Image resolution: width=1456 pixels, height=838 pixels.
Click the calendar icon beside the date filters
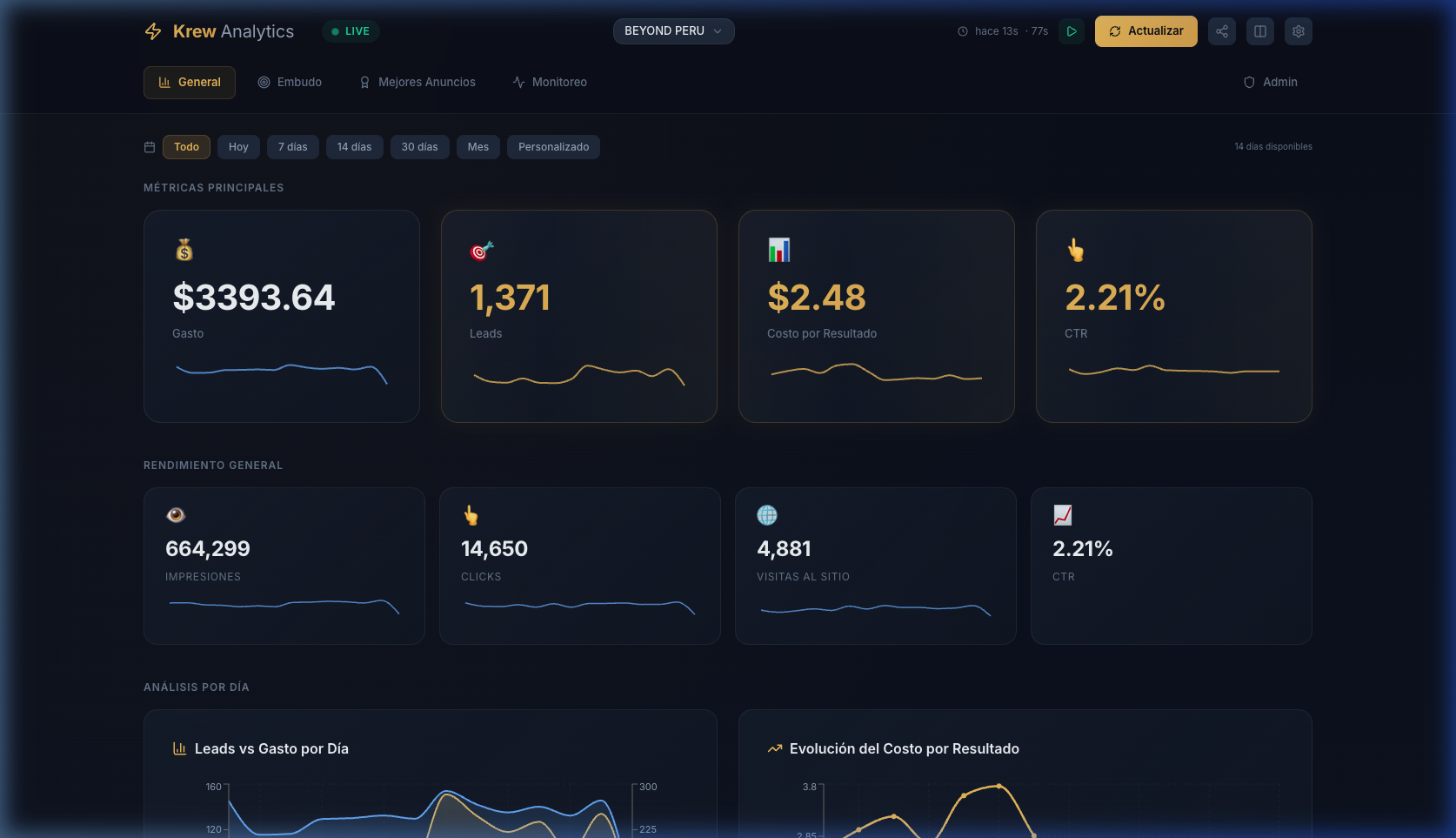pos(149,147)
